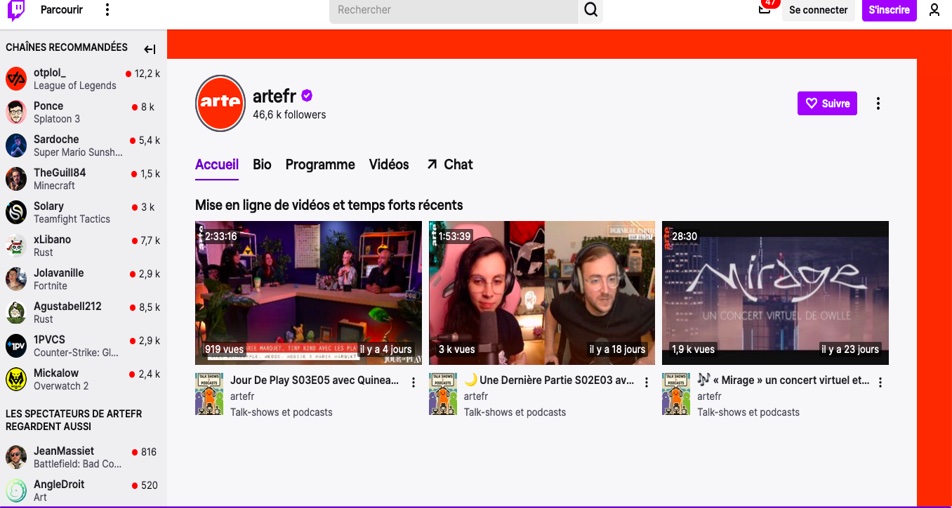
Task: Click category cover under Une Dernière Partie video
Action: (x=443, y=394)
